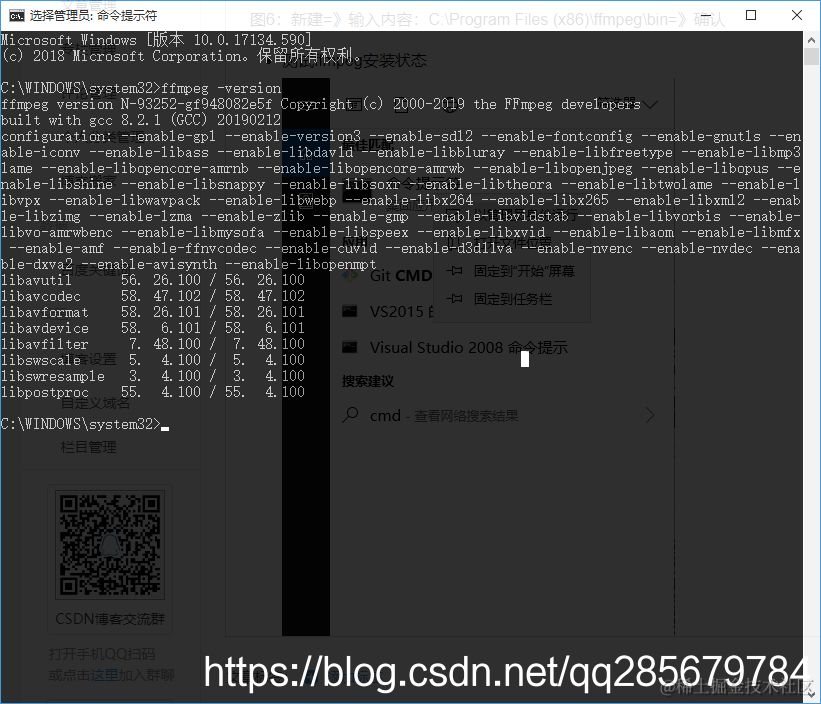
Task: Click the pin icon beside 固定到"开始"屏幕
Action: click(x=454, y=271)
